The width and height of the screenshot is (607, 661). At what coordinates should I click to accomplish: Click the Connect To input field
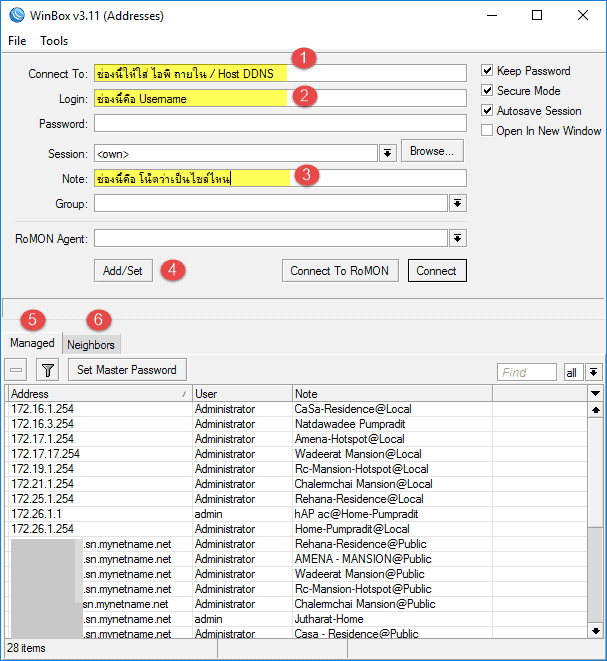(280, 73)
